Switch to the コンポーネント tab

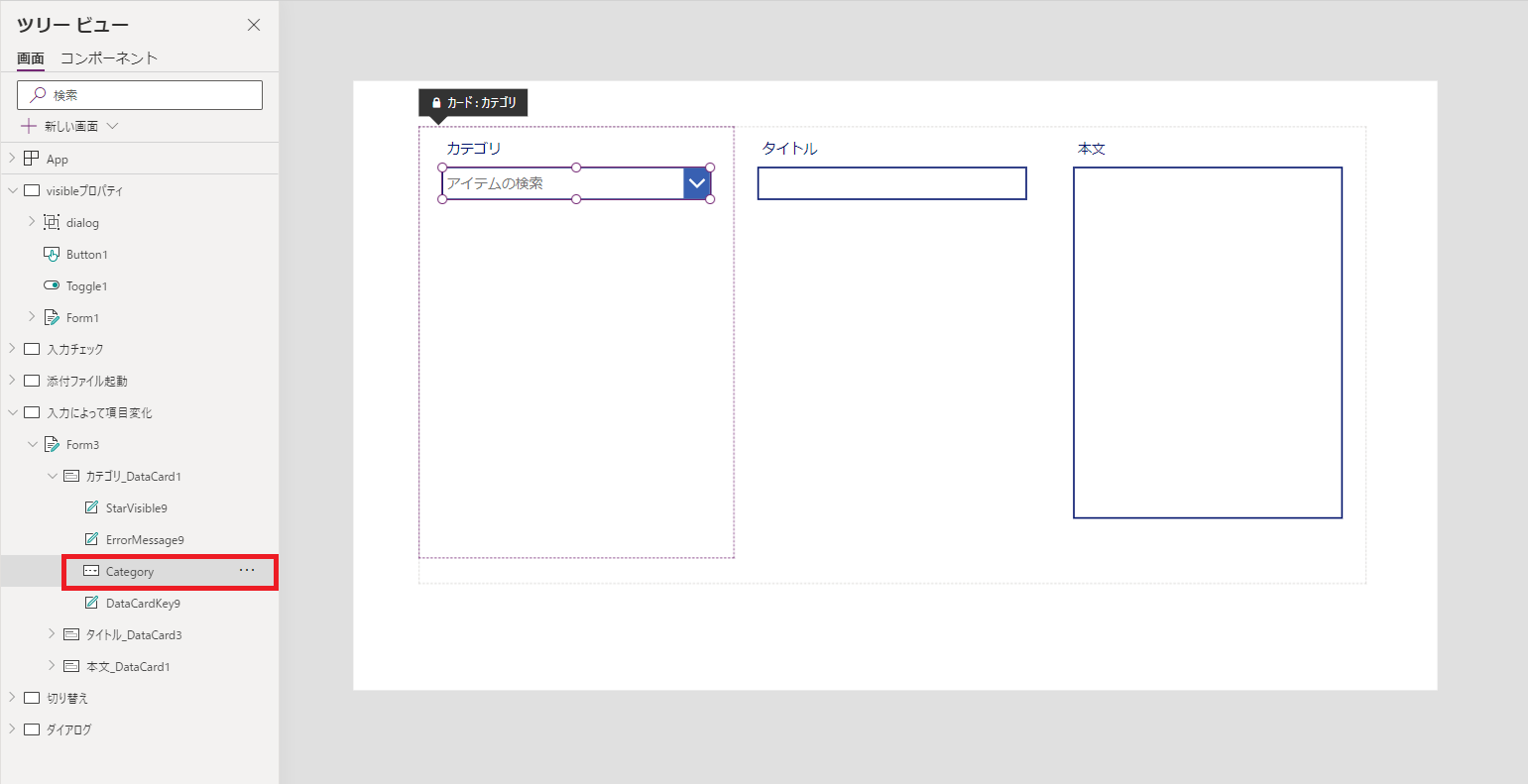pyautogui.click(x=109, y=58)
